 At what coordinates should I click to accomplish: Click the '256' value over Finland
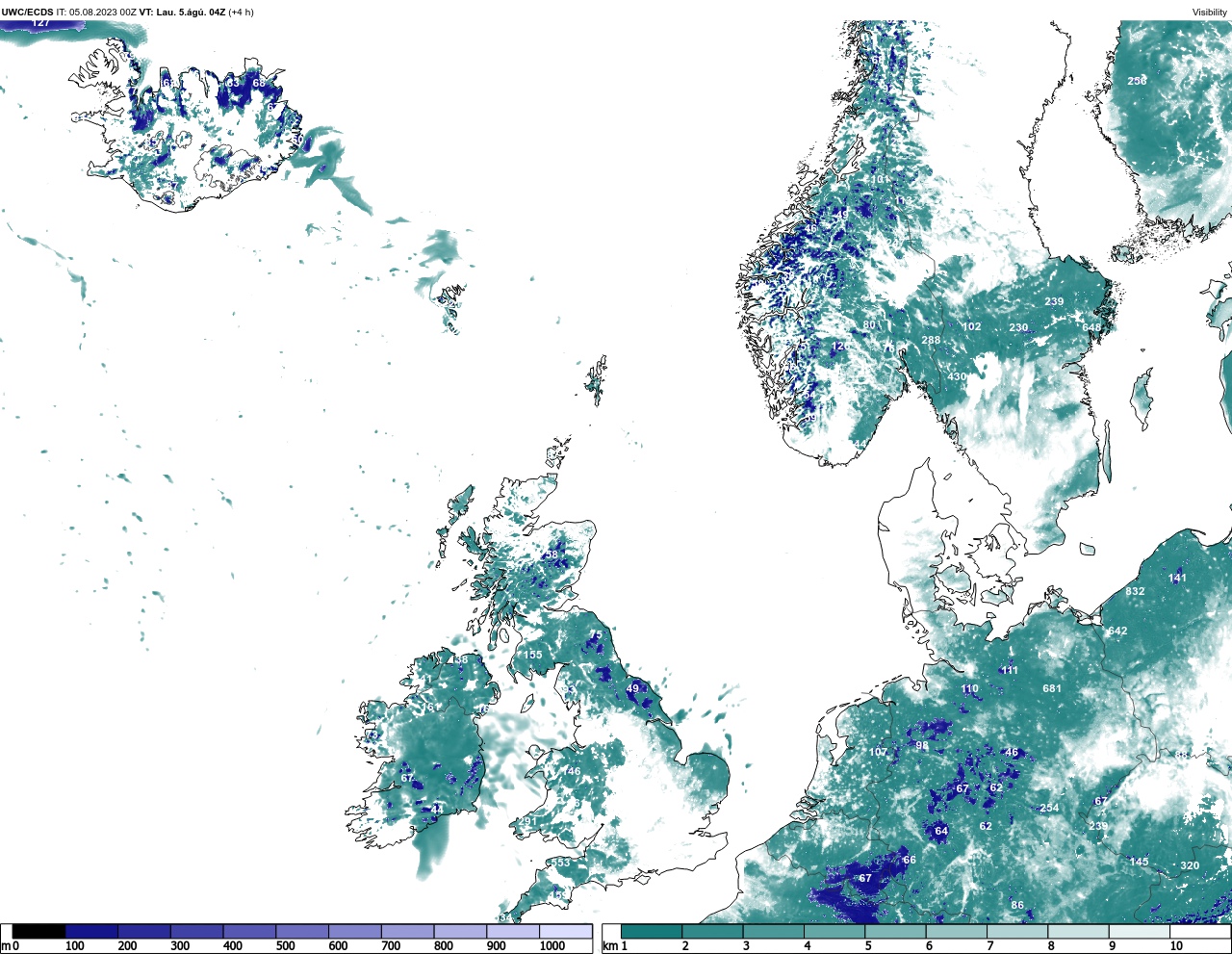coord(1138,81)
